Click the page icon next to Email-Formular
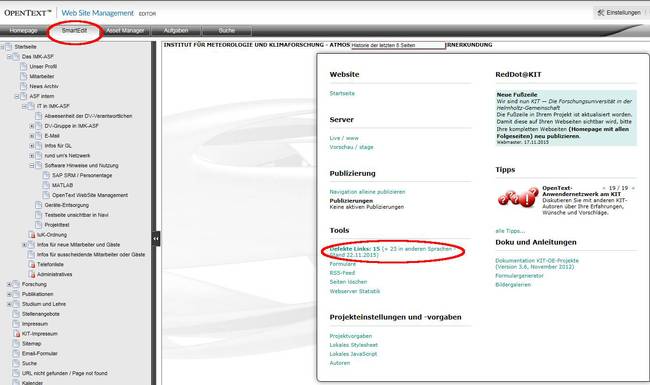650x385 pixels. (17, 354)
